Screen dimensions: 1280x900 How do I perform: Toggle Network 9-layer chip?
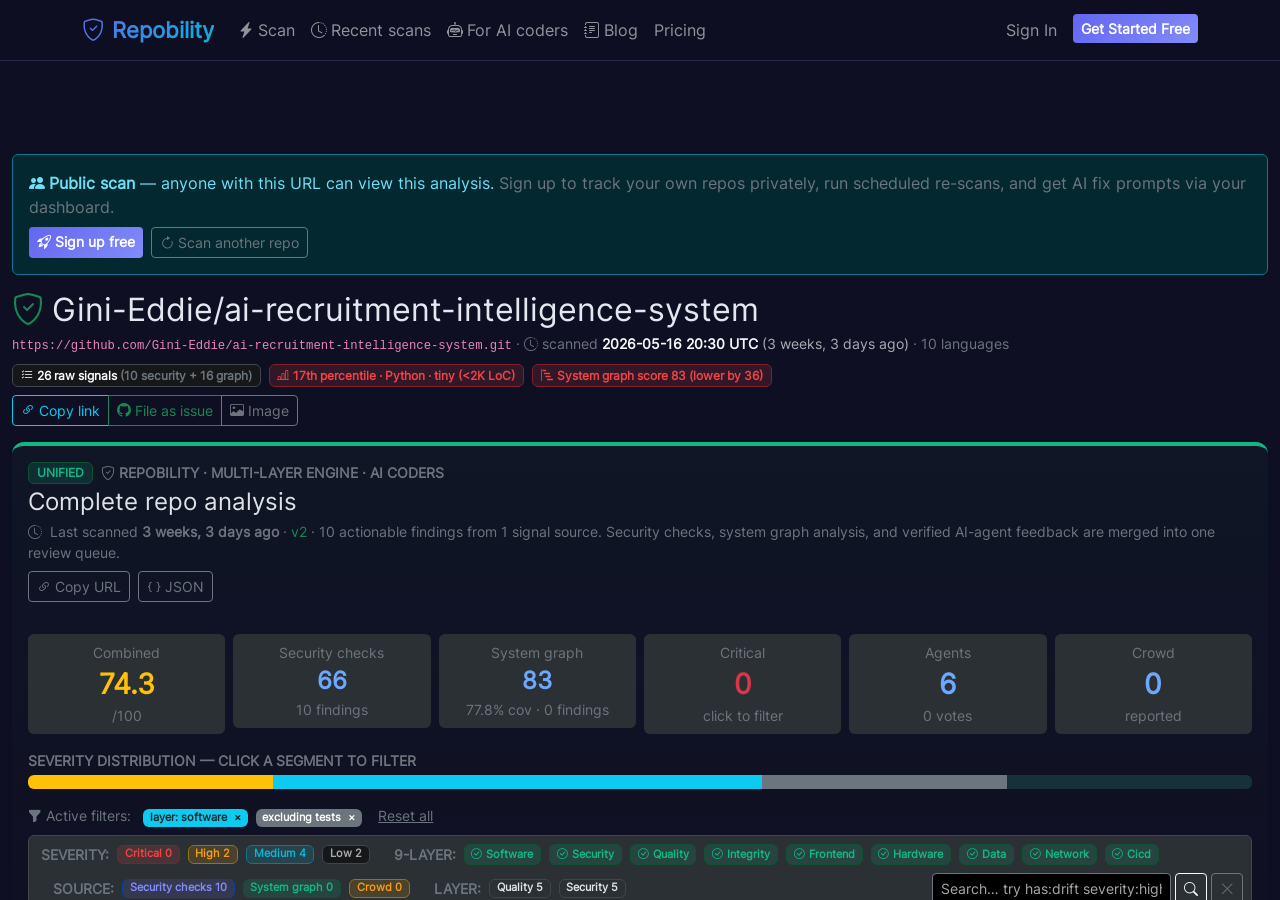[x=1059, y=854]
